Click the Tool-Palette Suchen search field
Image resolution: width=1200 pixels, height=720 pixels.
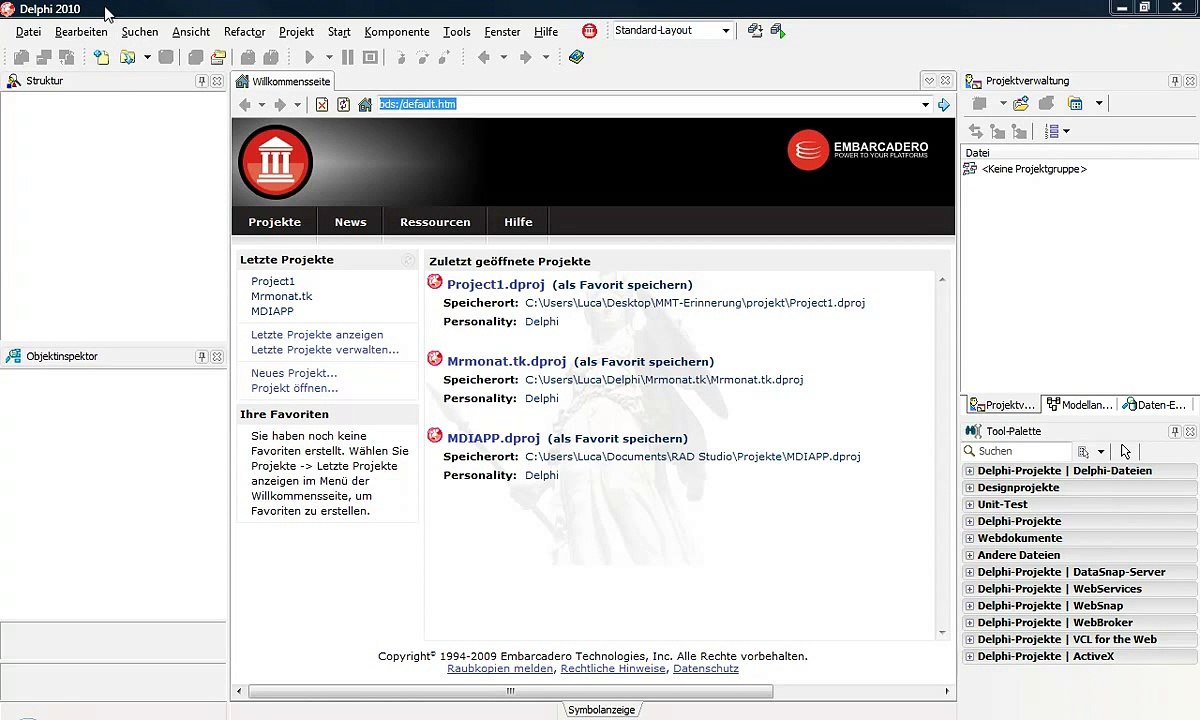click(1016, 451)
